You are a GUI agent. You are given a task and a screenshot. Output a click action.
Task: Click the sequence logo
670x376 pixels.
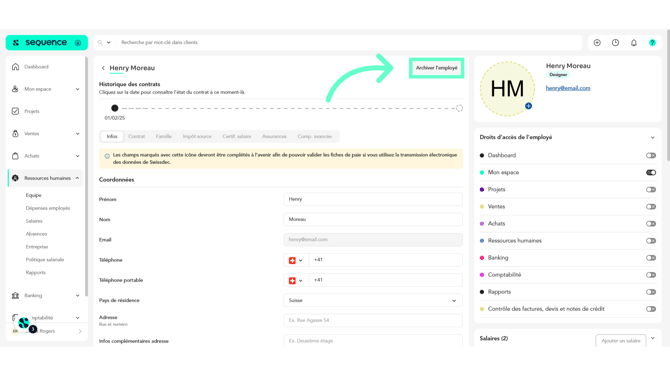click(x=41, y=42)
